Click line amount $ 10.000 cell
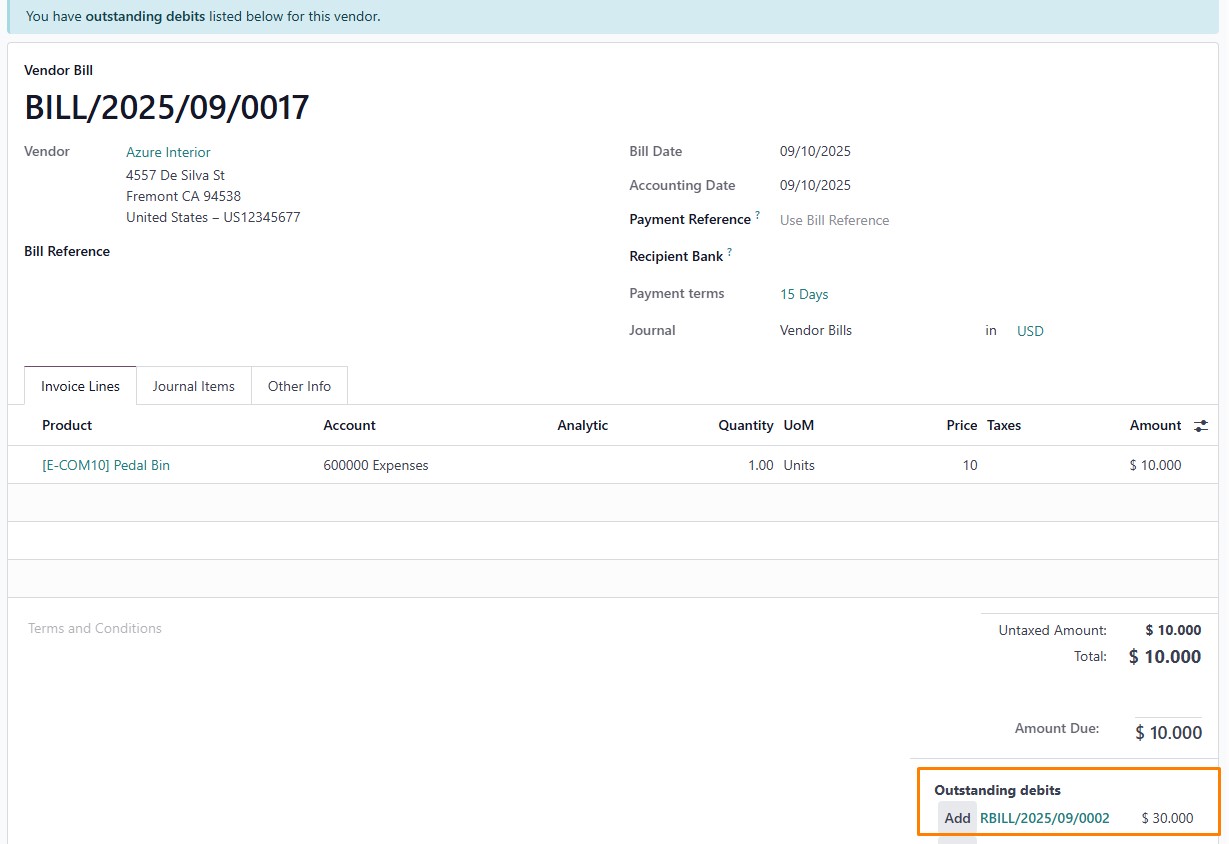 (x=1155, y=465)
